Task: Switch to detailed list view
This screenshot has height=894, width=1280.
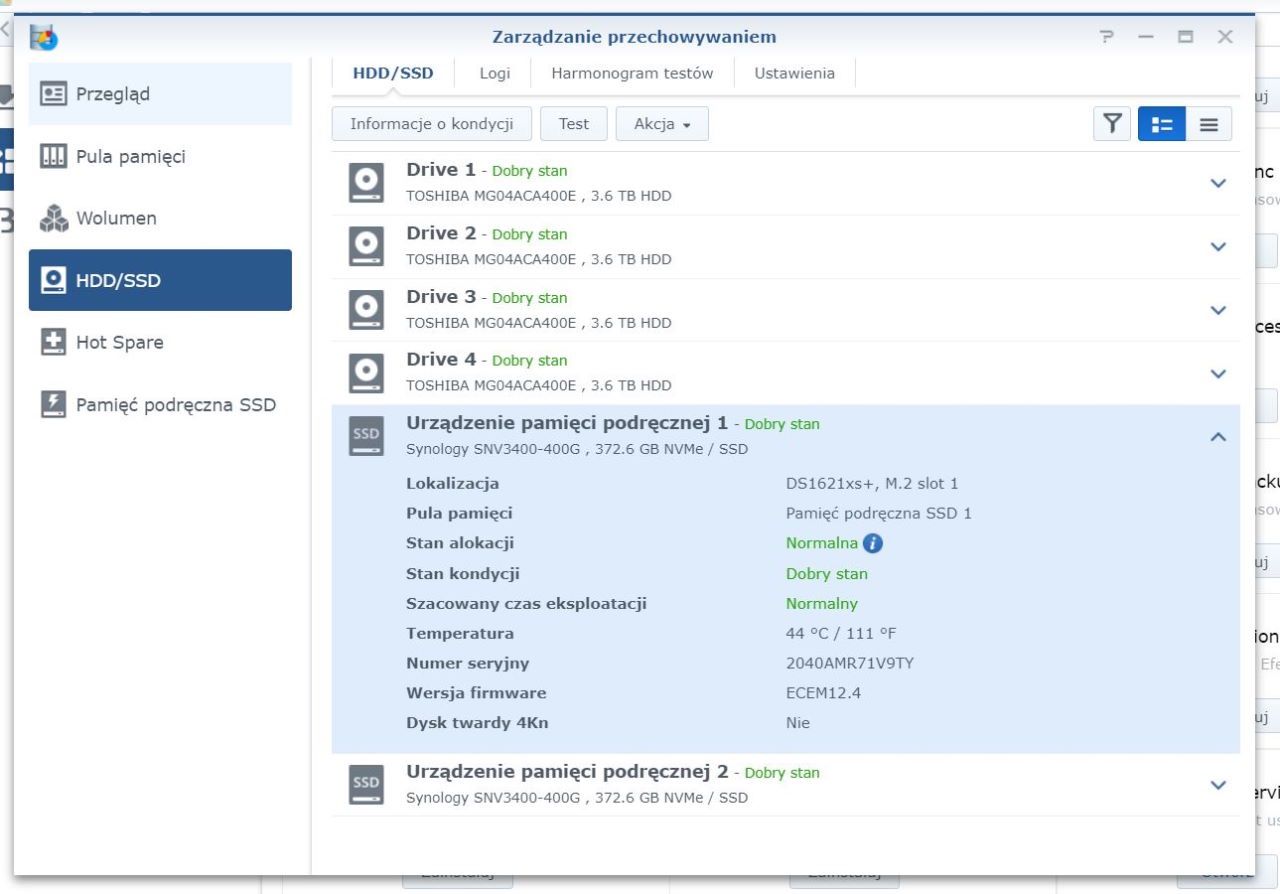Action: [1162, 124]
